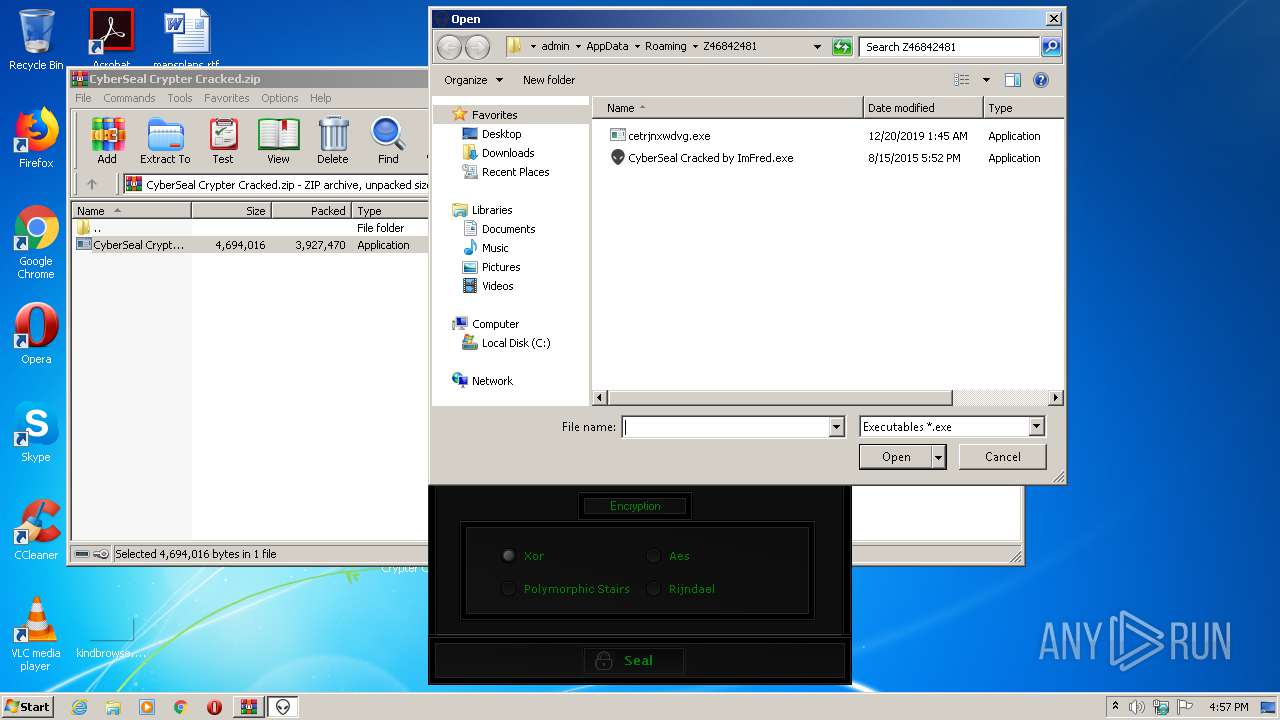The height and width of the screenshot is (720, 1280).
Task: Click WinRAR Add toolbar icon
Action: [x=107, y=141]
